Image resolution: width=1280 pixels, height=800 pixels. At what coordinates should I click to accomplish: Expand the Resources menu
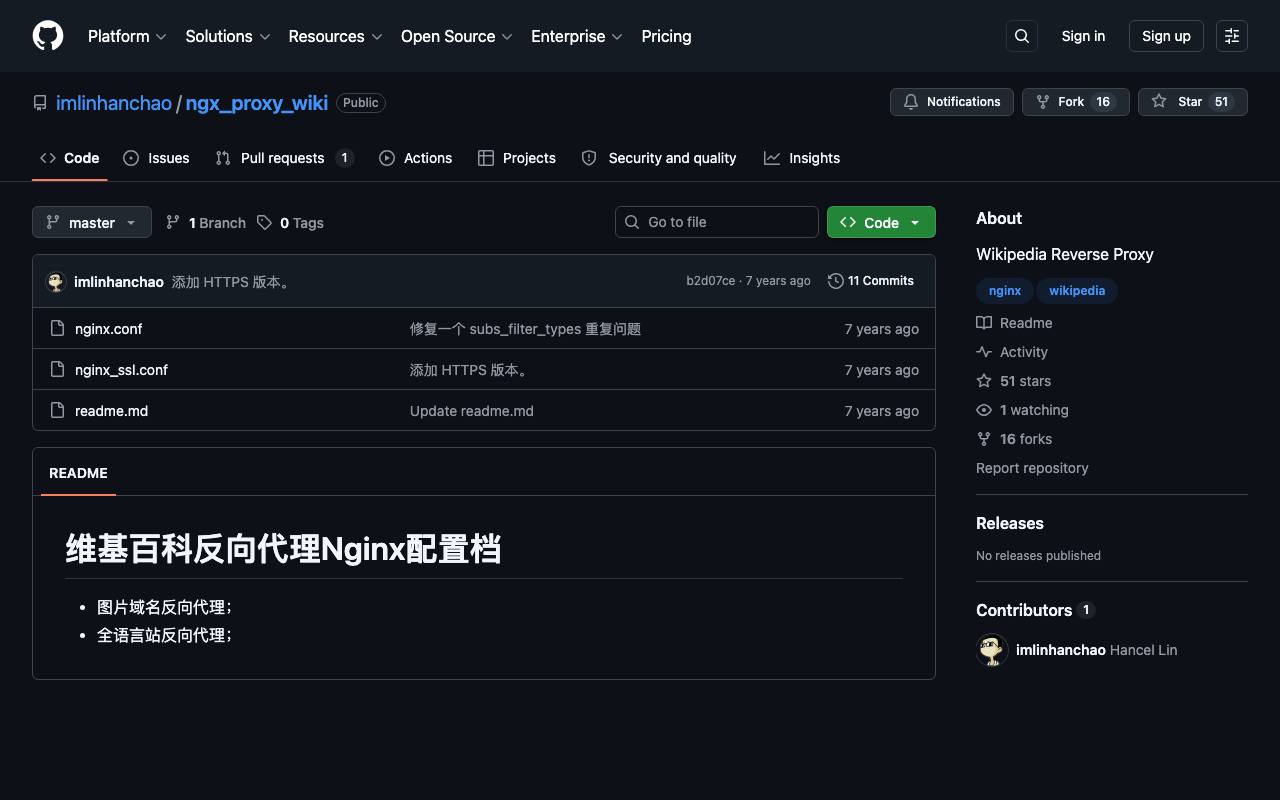click(x=335, y=36)
